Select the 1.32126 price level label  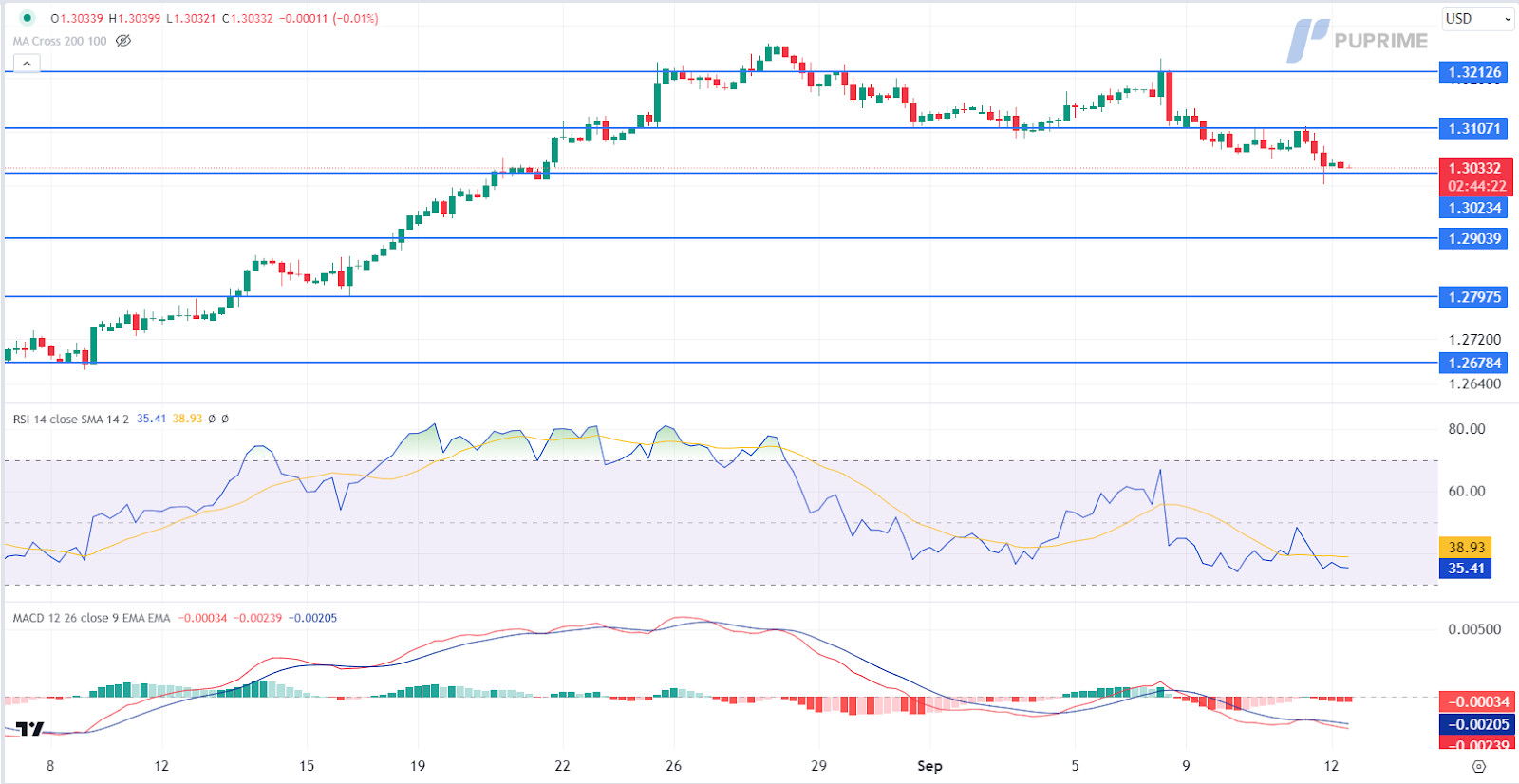pyautogui.click(x=1473, y=72)
